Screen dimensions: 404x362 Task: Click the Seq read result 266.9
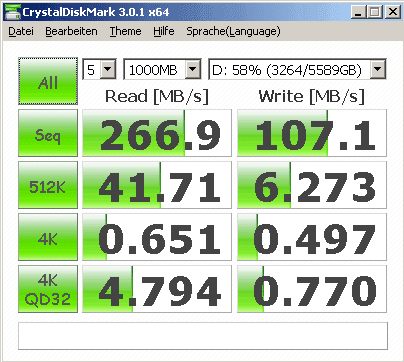[157, 133]
